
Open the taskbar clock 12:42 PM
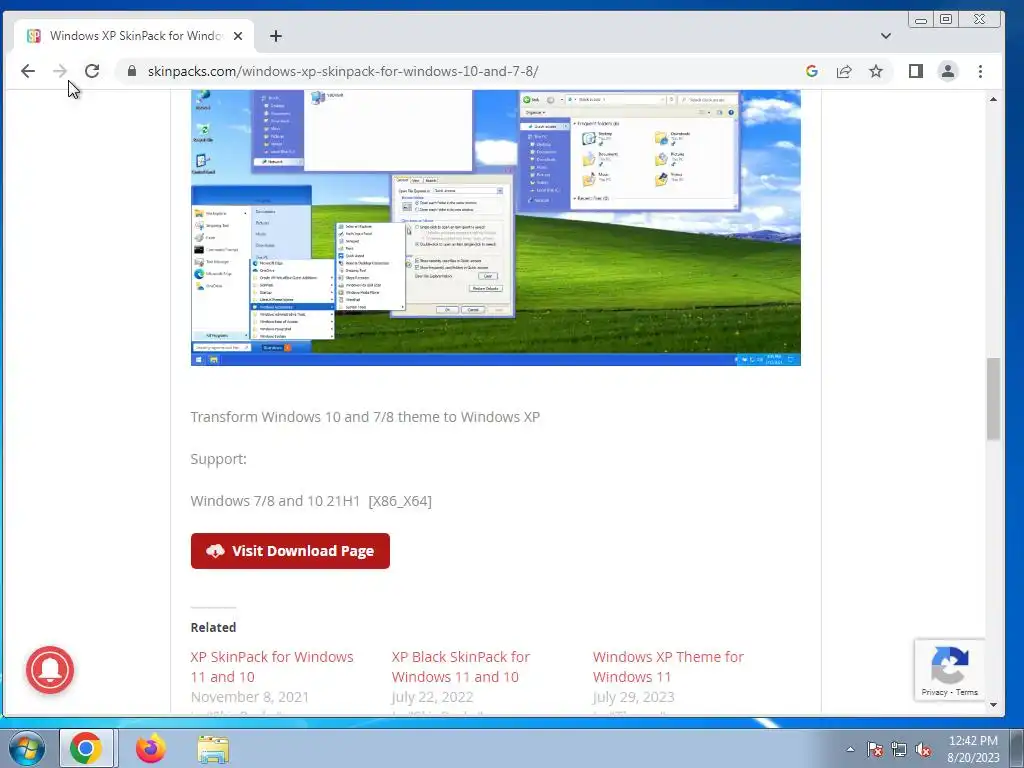pyautogui.click(x=973, y=749)
